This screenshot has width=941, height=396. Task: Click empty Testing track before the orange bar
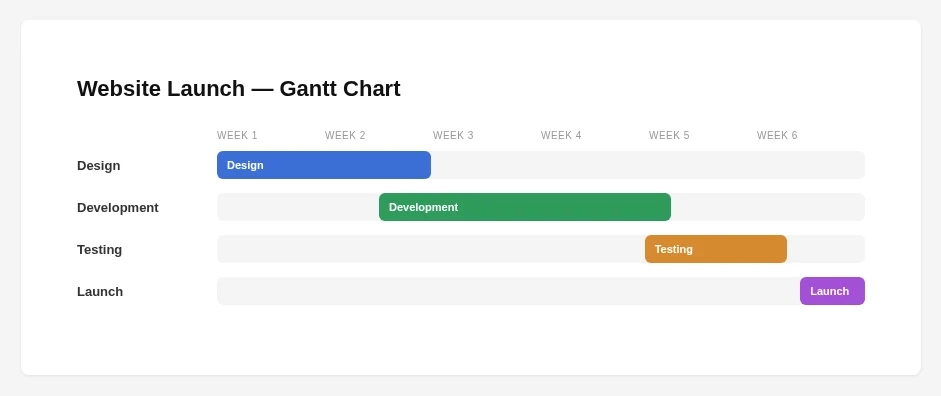[x=431, y=249]
